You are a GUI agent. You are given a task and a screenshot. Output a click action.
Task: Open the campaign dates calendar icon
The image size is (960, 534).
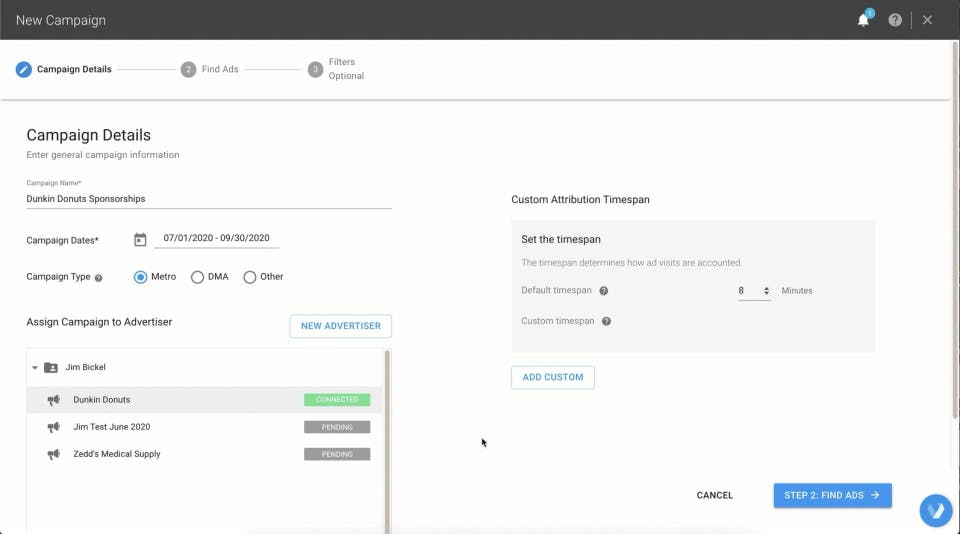pos(140,239)
